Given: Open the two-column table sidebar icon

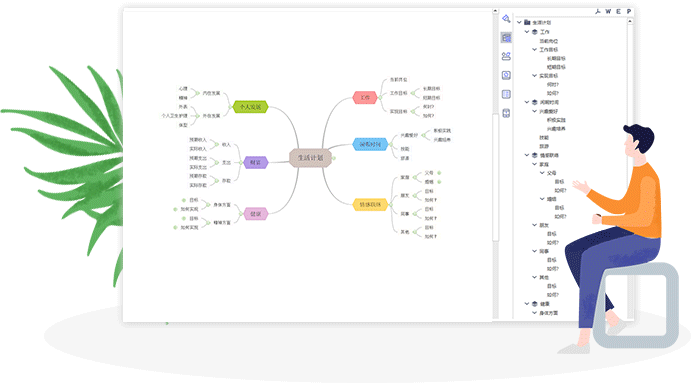Looking at the screenshot, I should (506, 94).
